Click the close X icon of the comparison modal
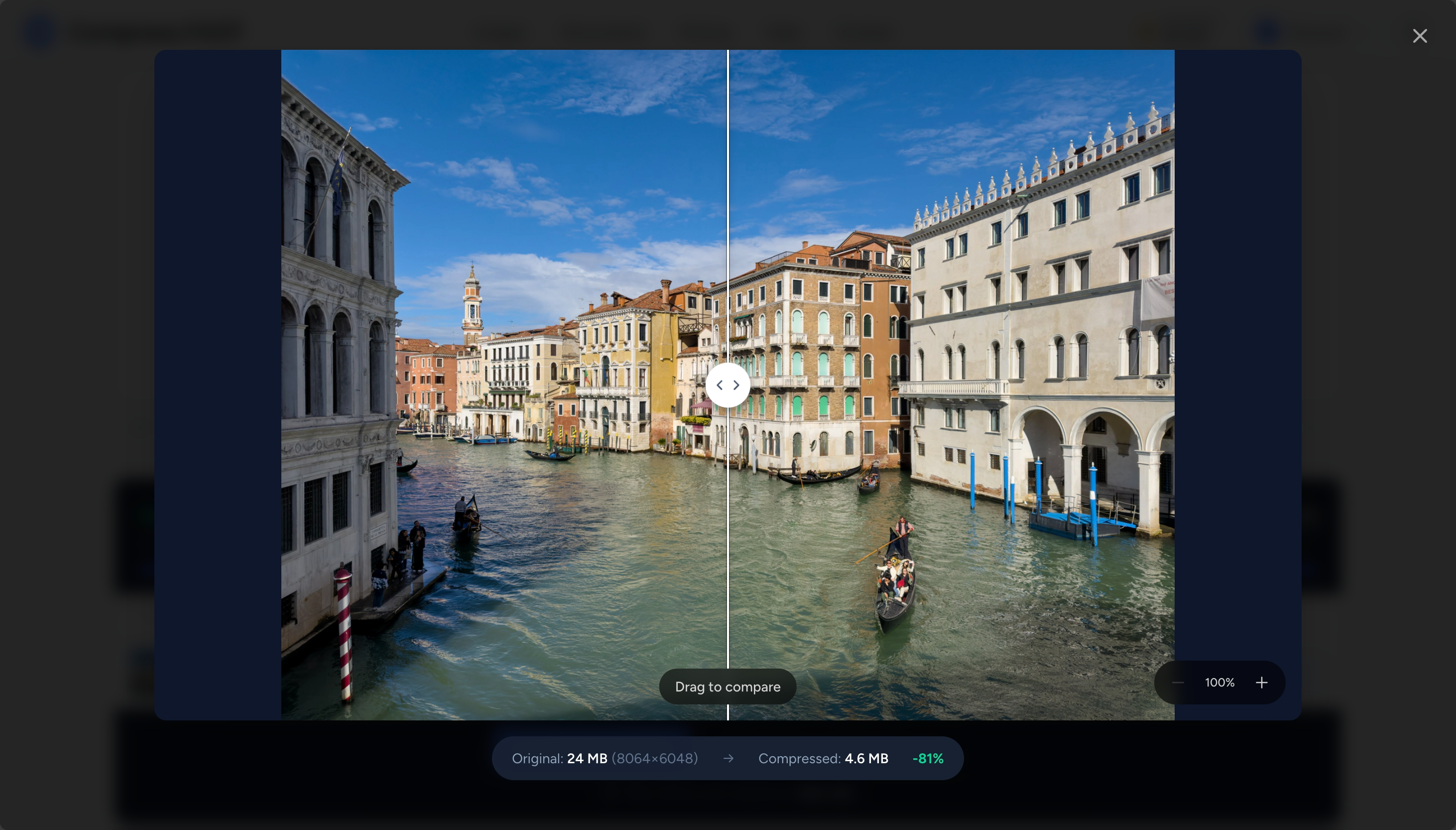 click(x=1420, y=35)
